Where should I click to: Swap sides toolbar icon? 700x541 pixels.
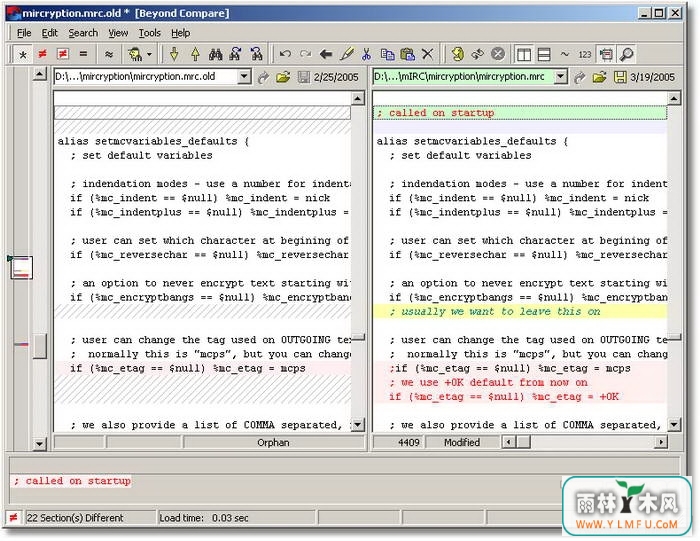(x=478, y=54)
